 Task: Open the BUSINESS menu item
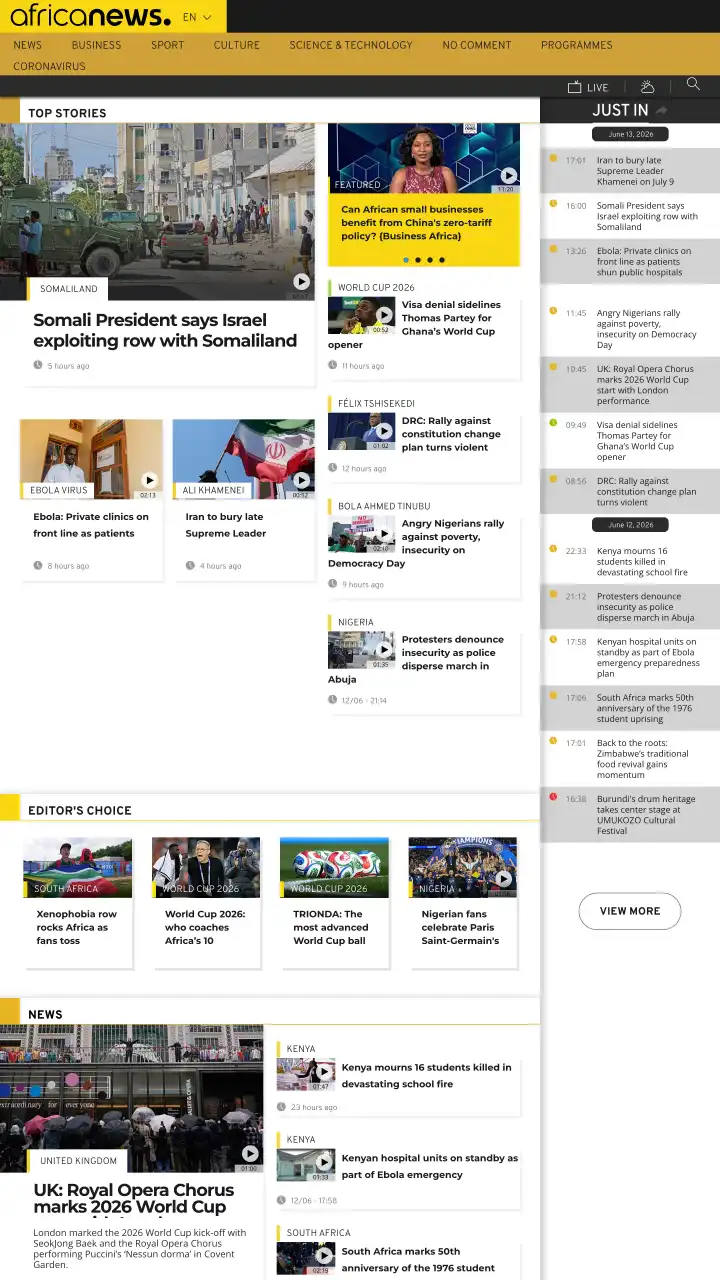click(x=96, y=45)
